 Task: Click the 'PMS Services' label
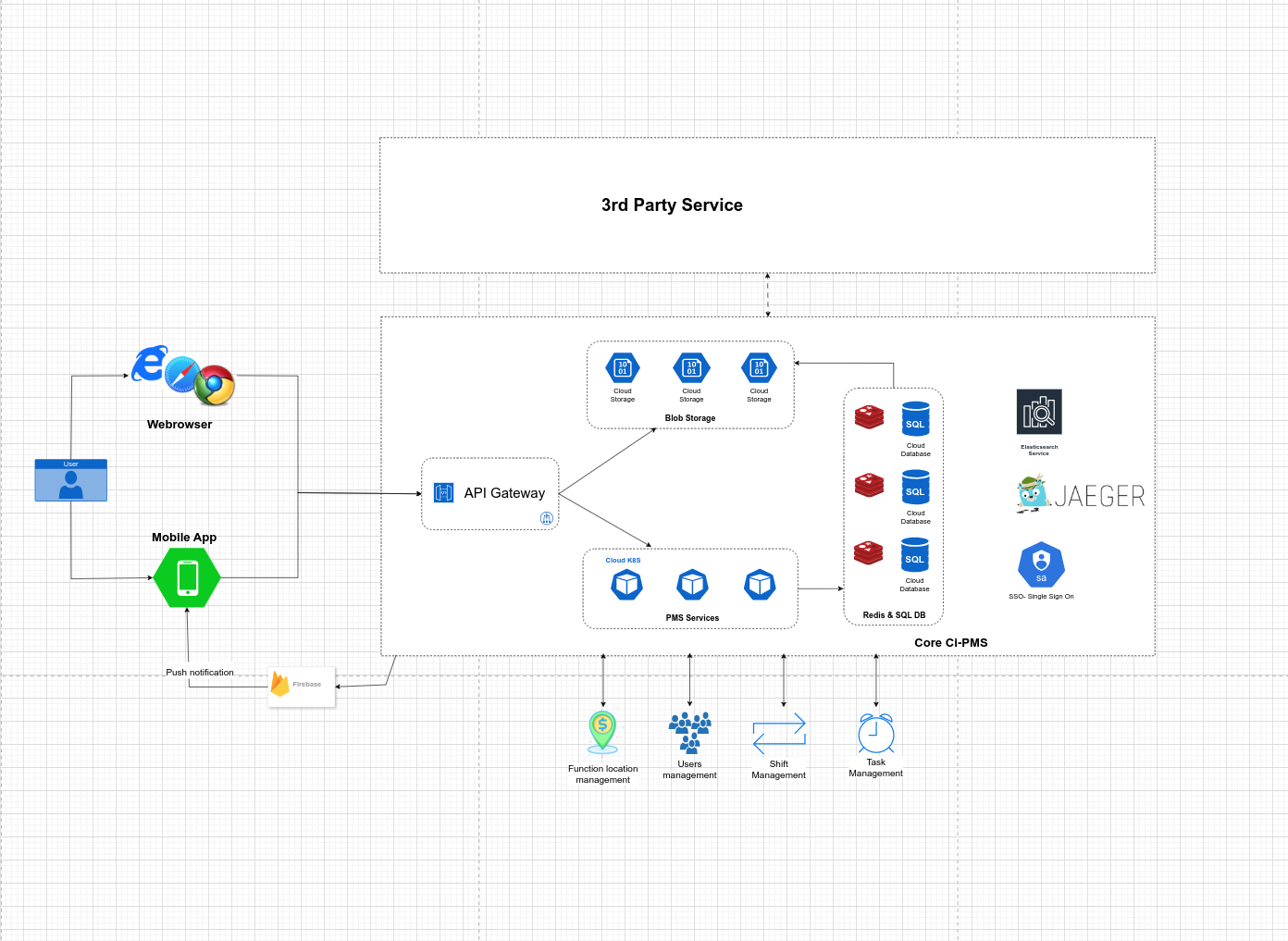(x=692, y=618)
